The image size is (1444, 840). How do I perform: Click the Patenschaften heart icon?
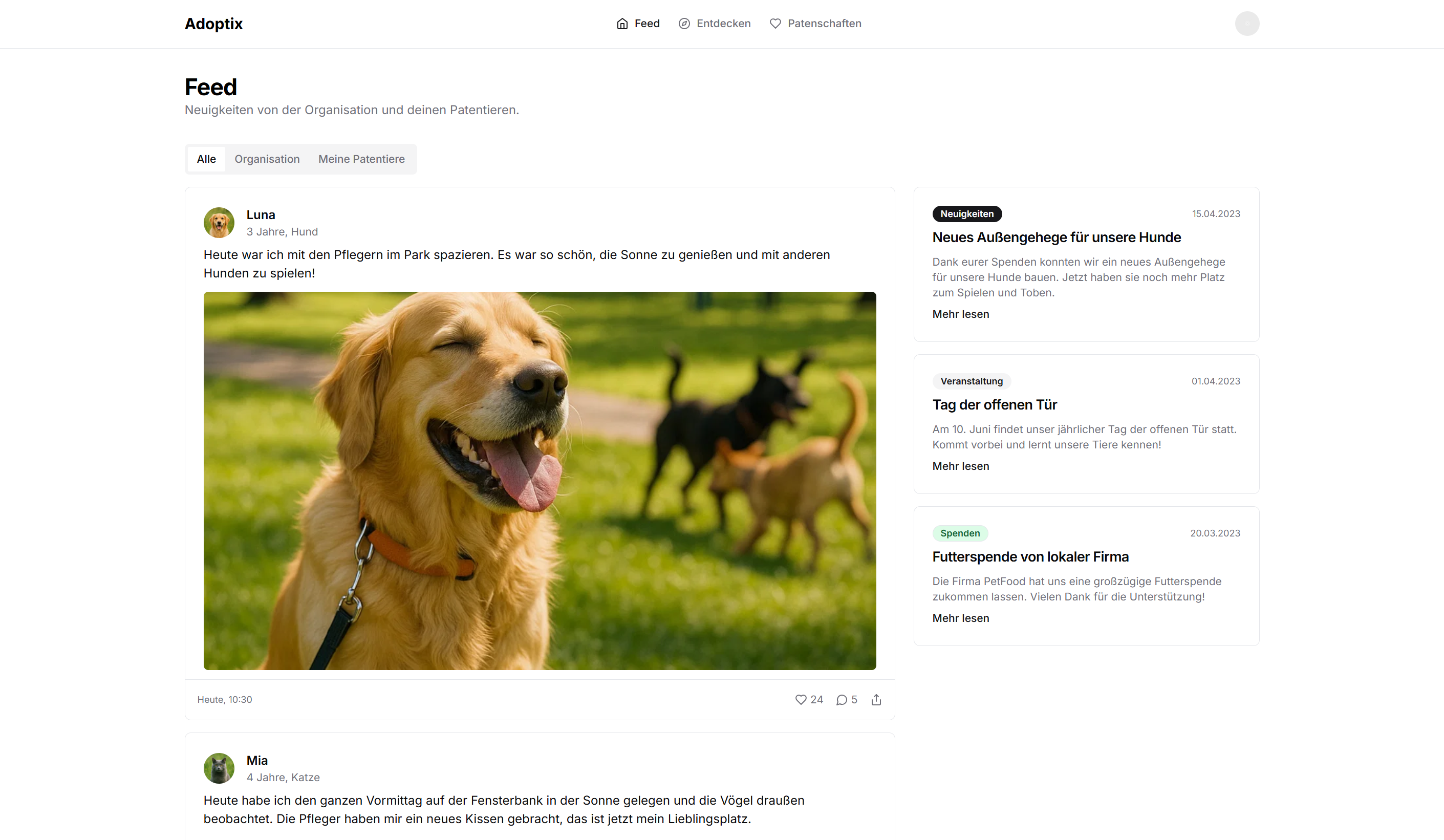click(774, 24)
